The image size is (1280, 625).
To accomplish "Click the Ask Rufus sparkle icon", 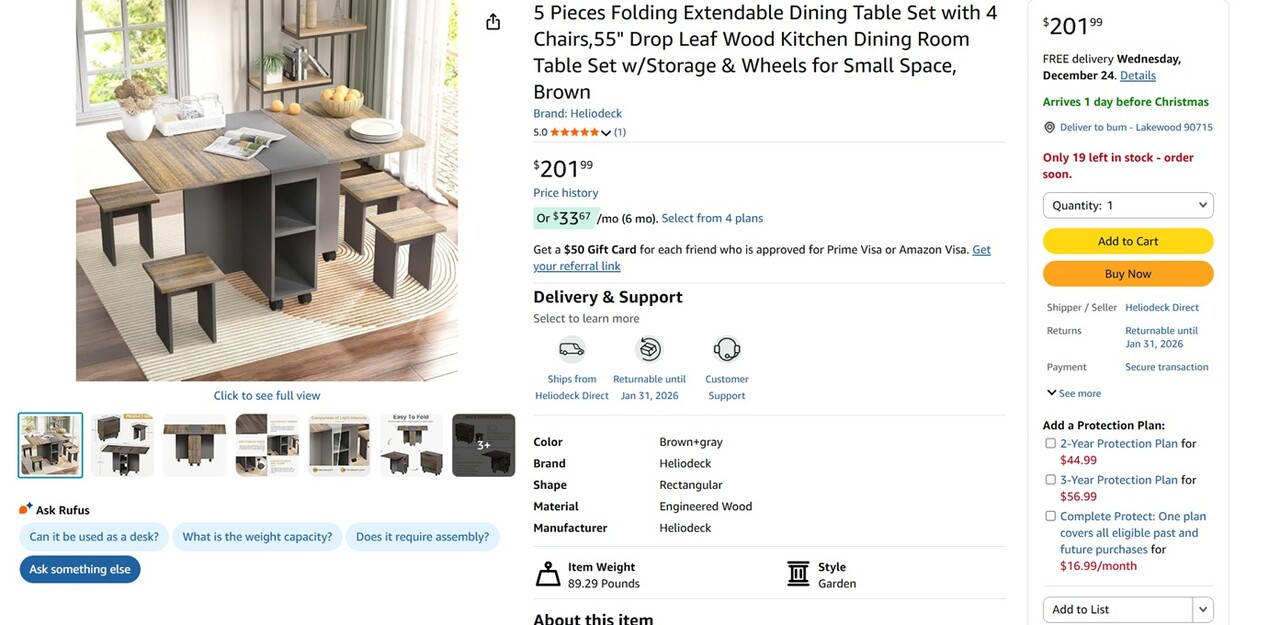I will click(x=26, y=509).
